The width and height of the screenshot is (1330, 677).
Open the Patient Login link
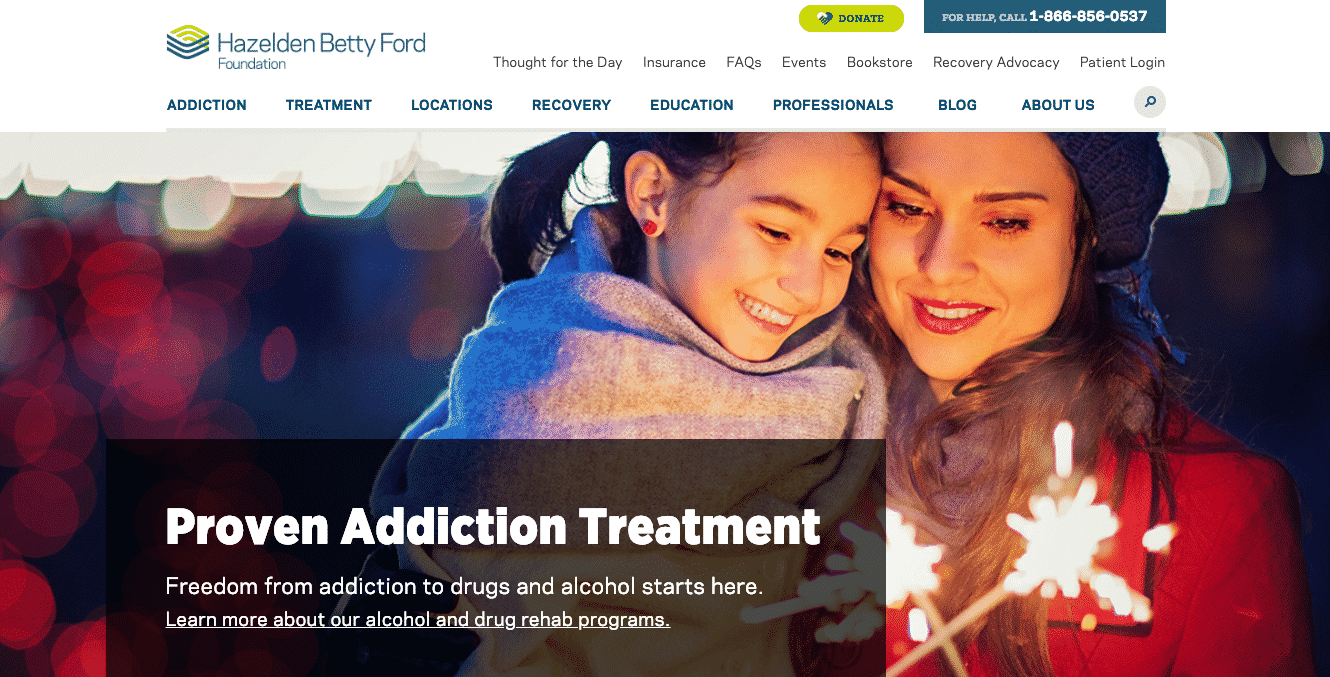(x=1122, y=62)
